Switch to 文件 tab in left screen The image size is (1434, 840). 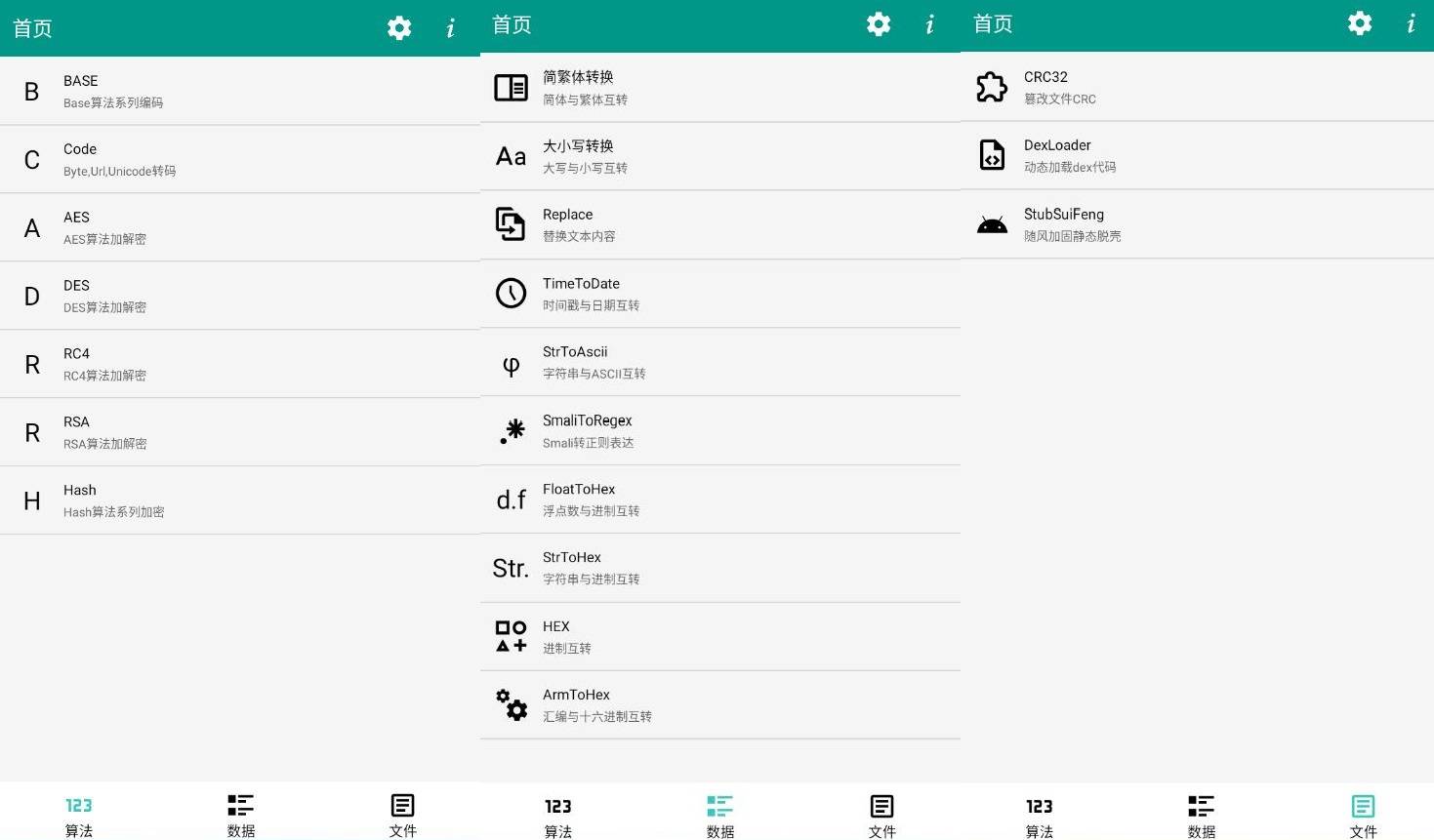pyautogui.click(x=403, y=817)
